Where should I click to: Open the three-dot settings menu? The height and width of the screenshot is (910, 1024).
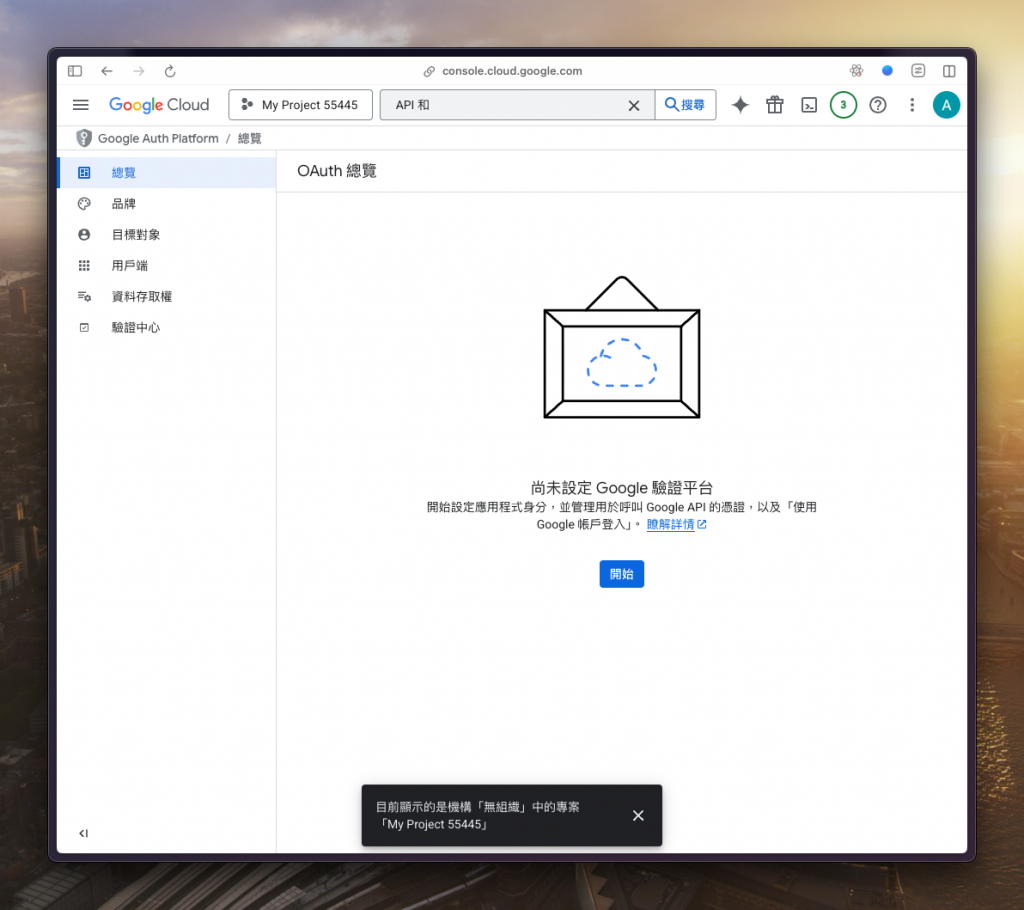(912, 105)
